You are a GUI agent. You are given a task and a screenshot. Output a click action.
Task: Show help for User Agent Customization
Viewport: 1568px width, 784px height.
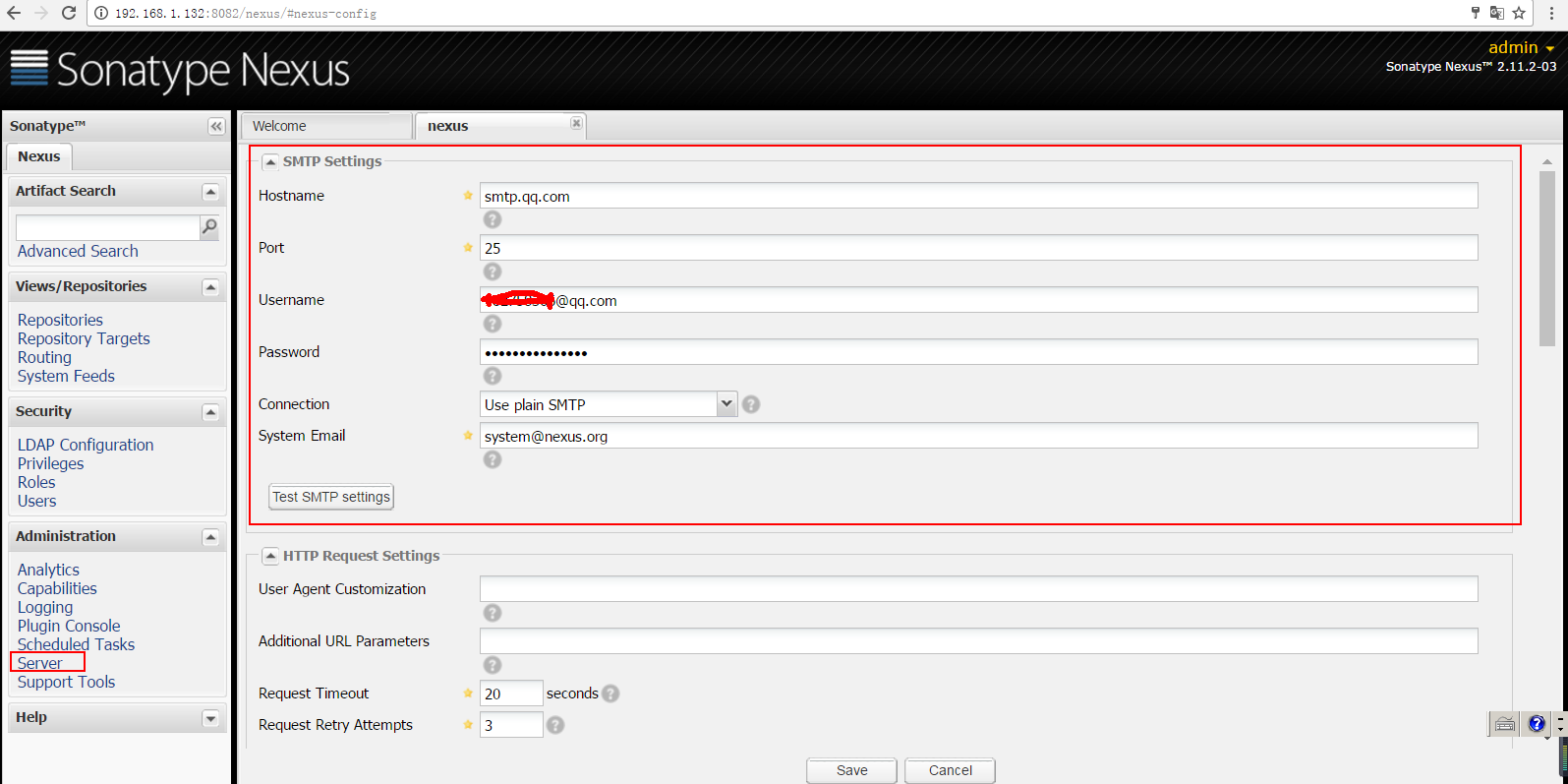coord(493,613)
